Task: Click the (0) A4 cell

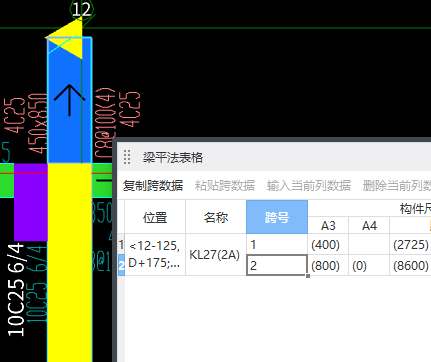Action: tap(369, 265)
